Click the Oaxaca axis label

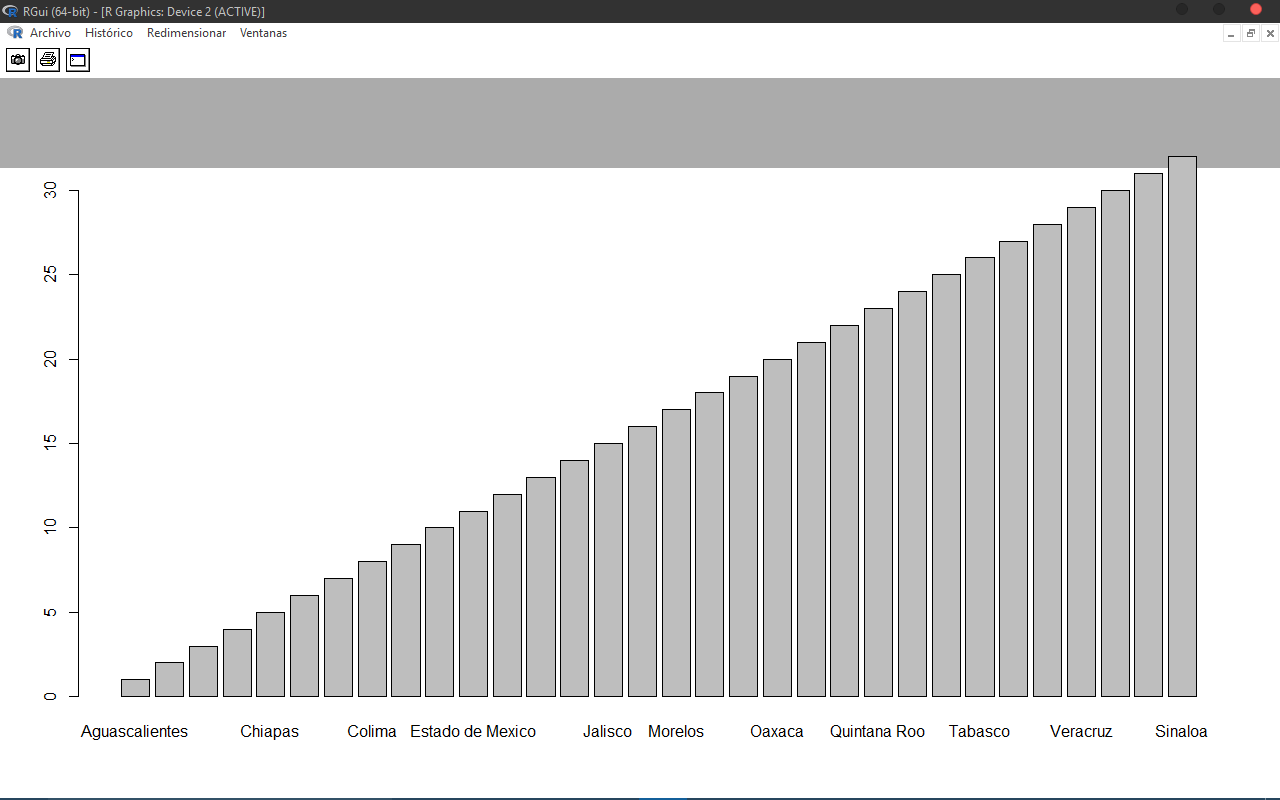tap(777, 732)
